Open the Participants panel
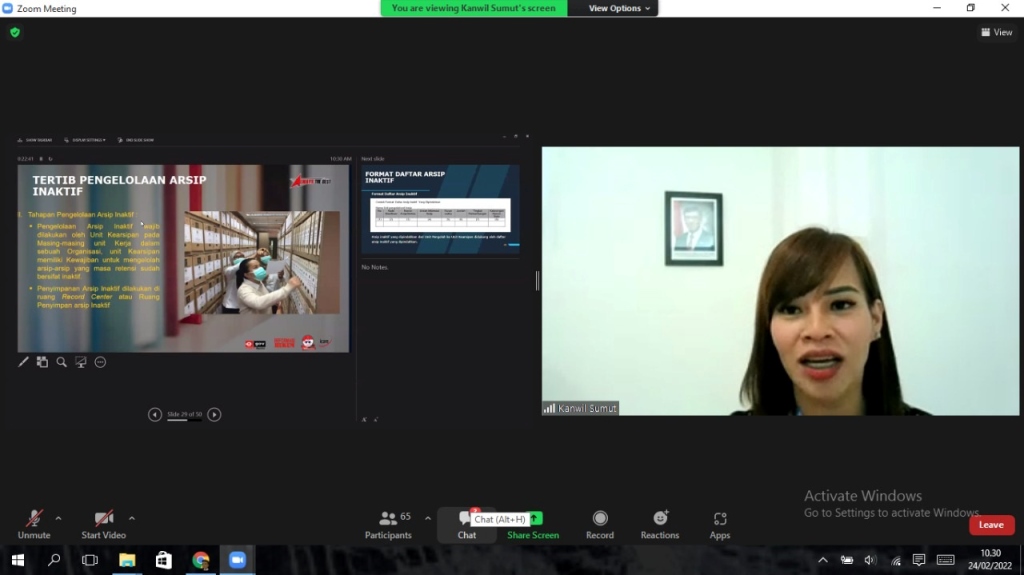 tap(388, 524)
